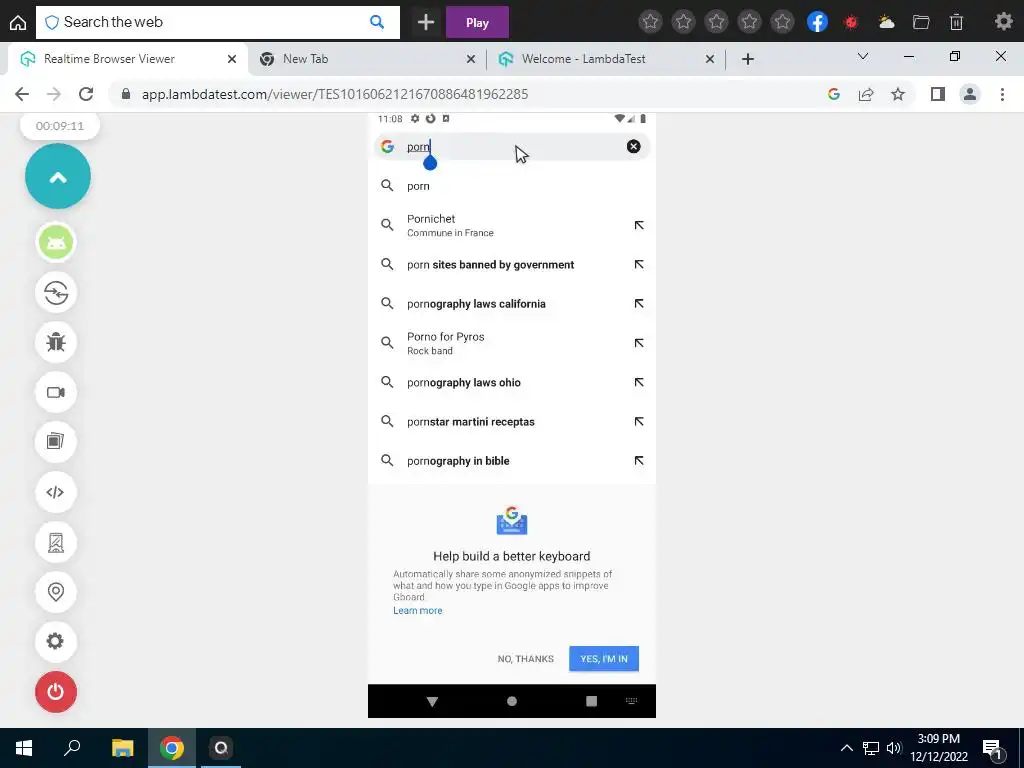Image resolution: width=1024 pixels, height=768 pixels.
Task: Go back using the browser back arrow
Action: click(x=22, y=94)
